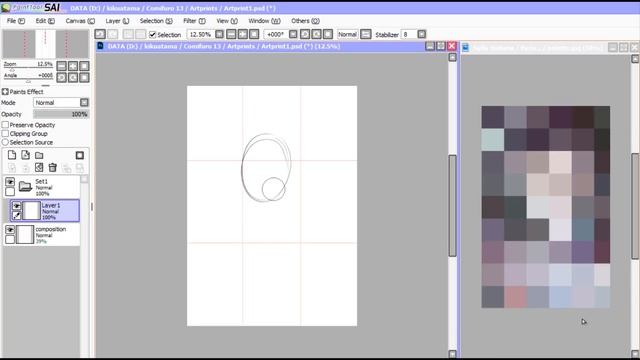Viewport: 640px width, 360px height.
Task: Hide the composition layer
Action: (x=10, y=229)
